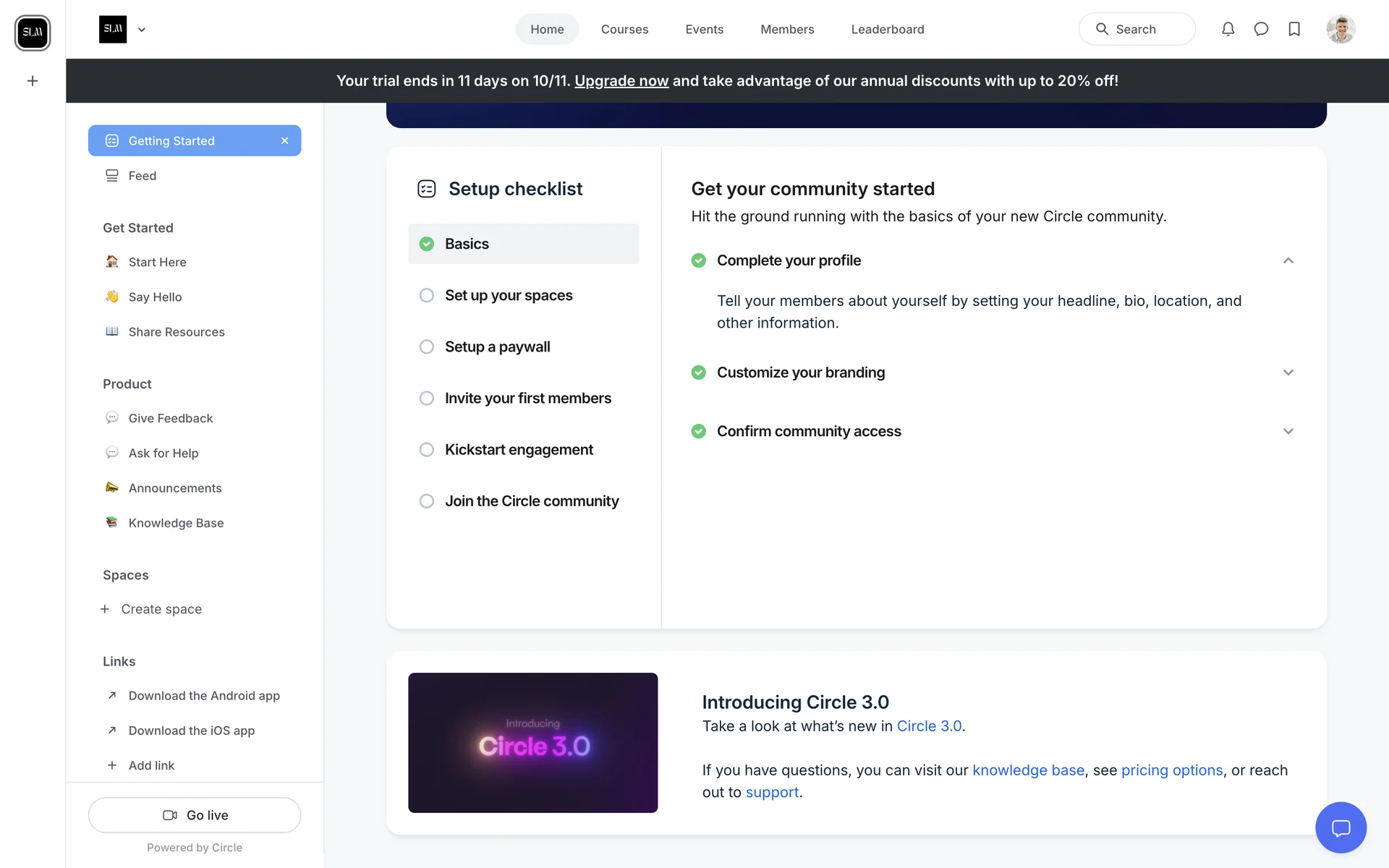This screenshot has width=1389, height=868.
Task: Open direct messages chat bubble icon
Action: [1261, 29]
